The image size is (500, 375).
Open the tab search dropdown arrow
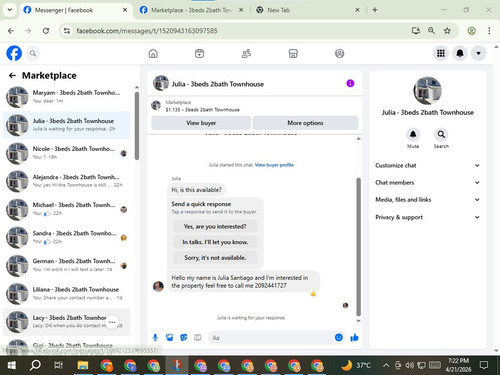pos(10,10)
